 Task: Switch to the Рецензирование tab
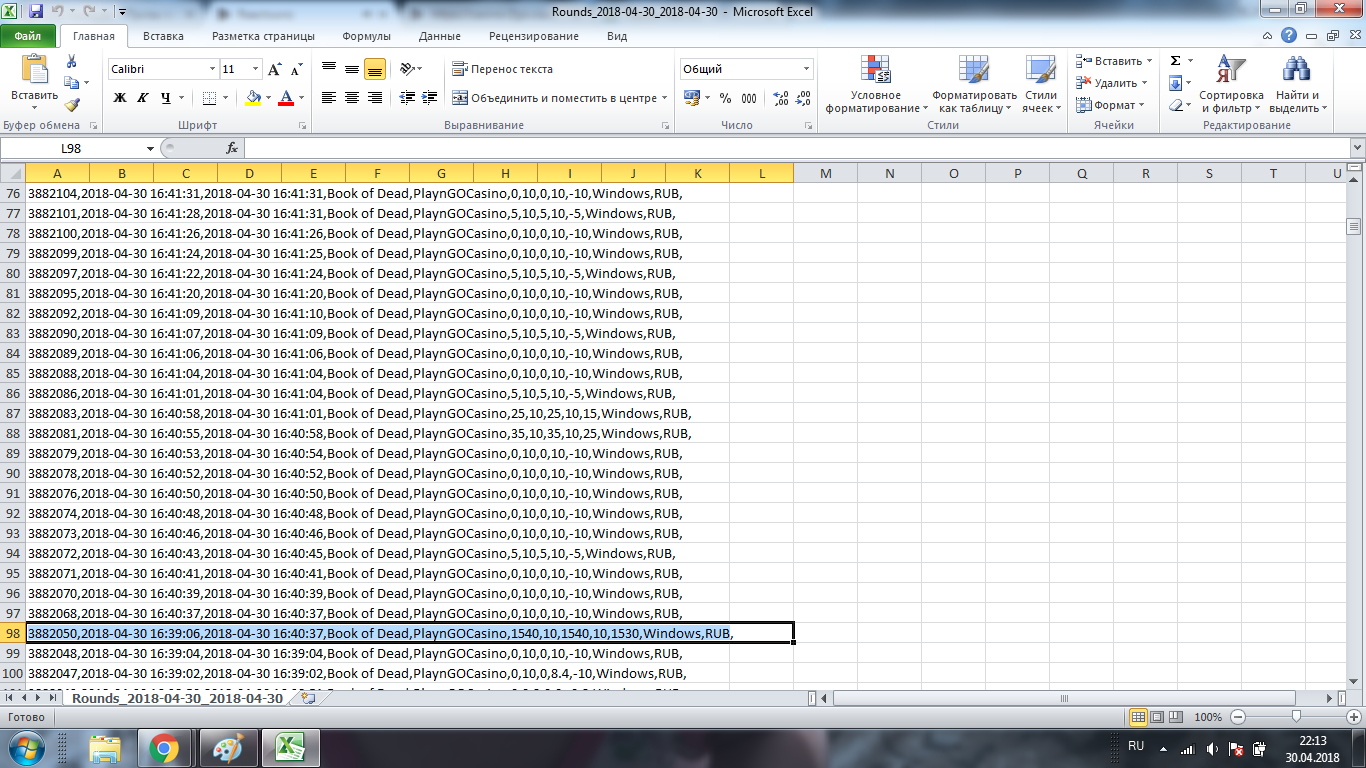534,36
